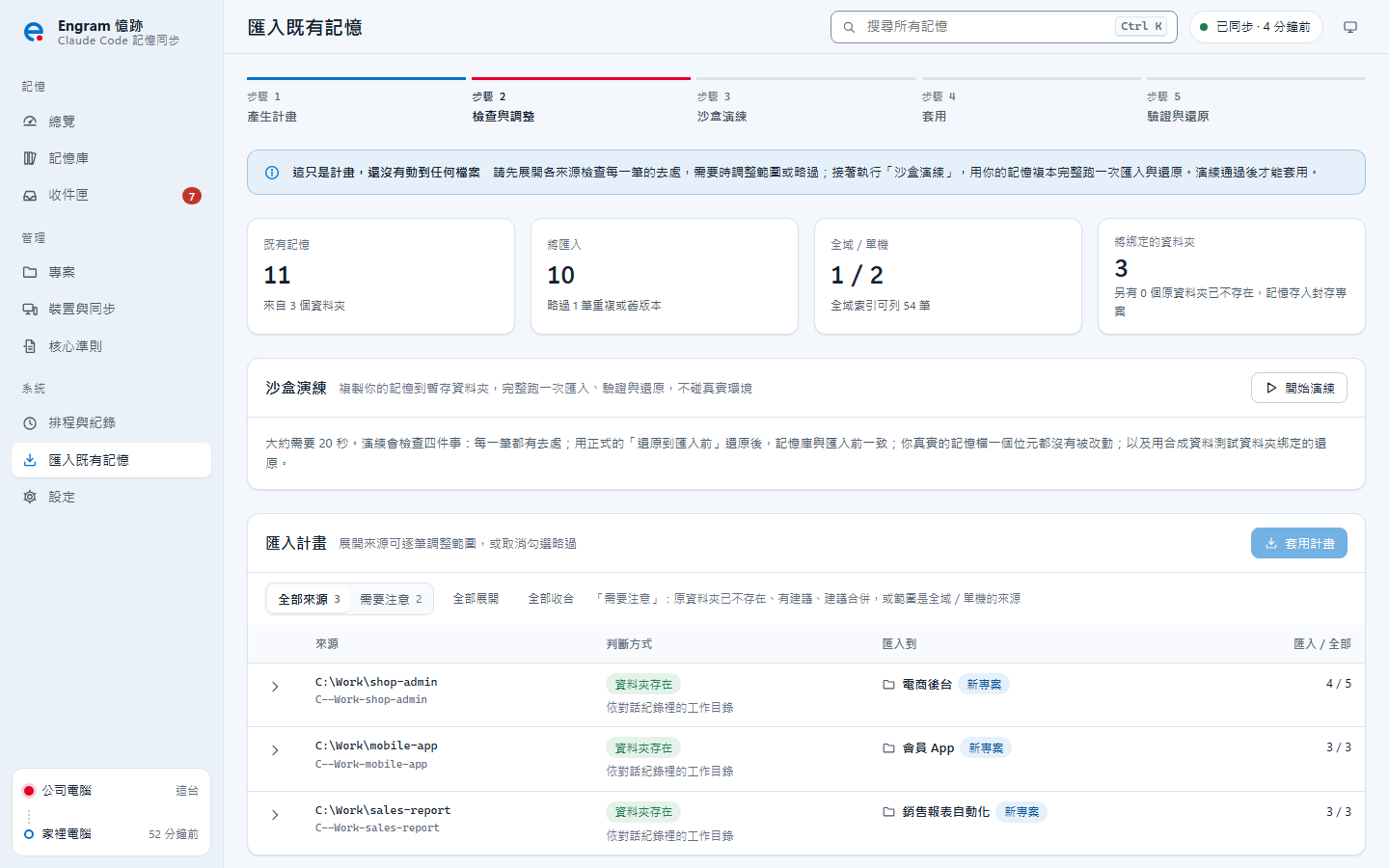Go to step 3 沙盒演練
The image size is (1389, 868).
coord(805,101)
